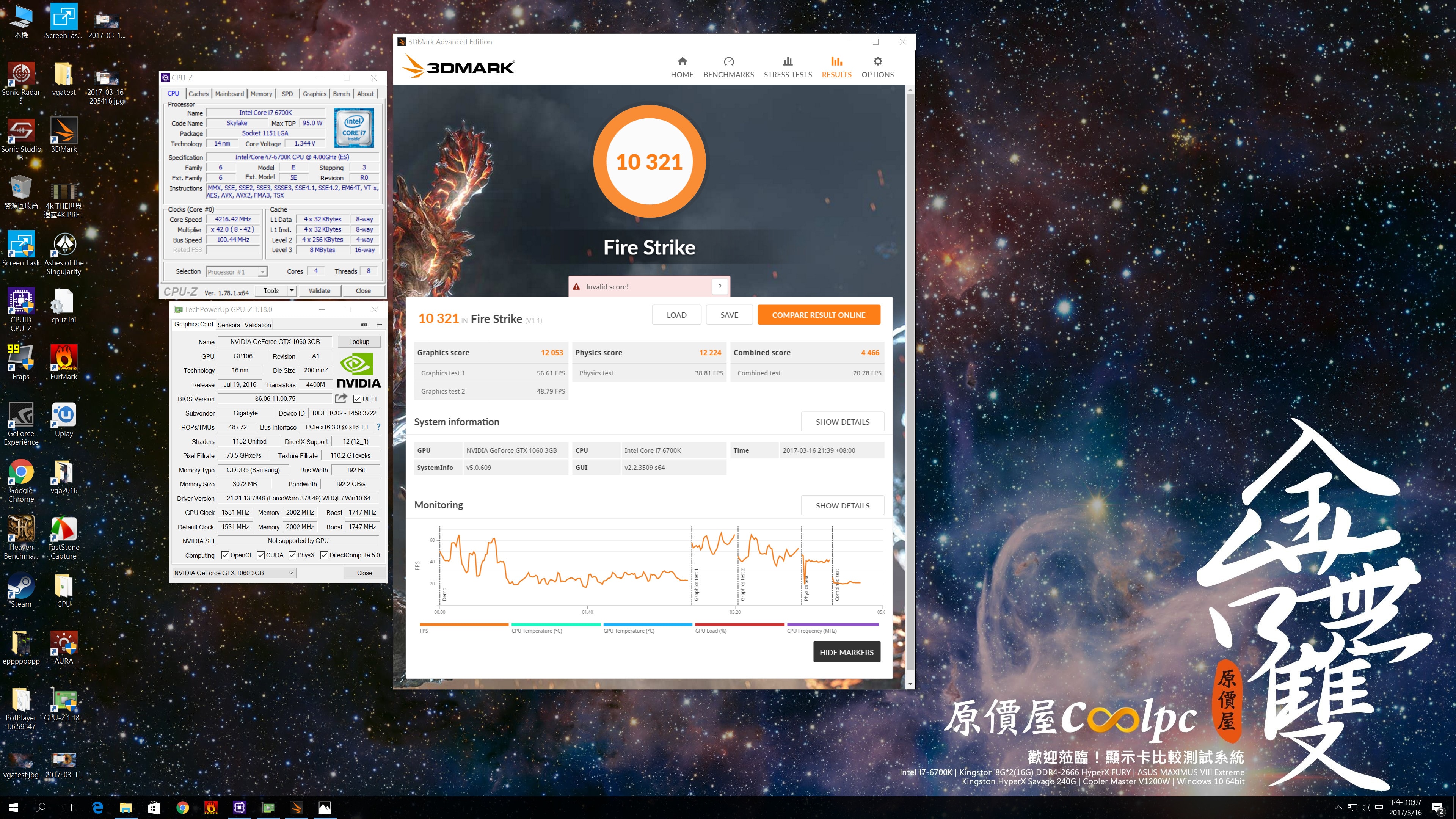
Task: Open Microsoft Edge from the taskbar
Action: [x=97, y=807]
